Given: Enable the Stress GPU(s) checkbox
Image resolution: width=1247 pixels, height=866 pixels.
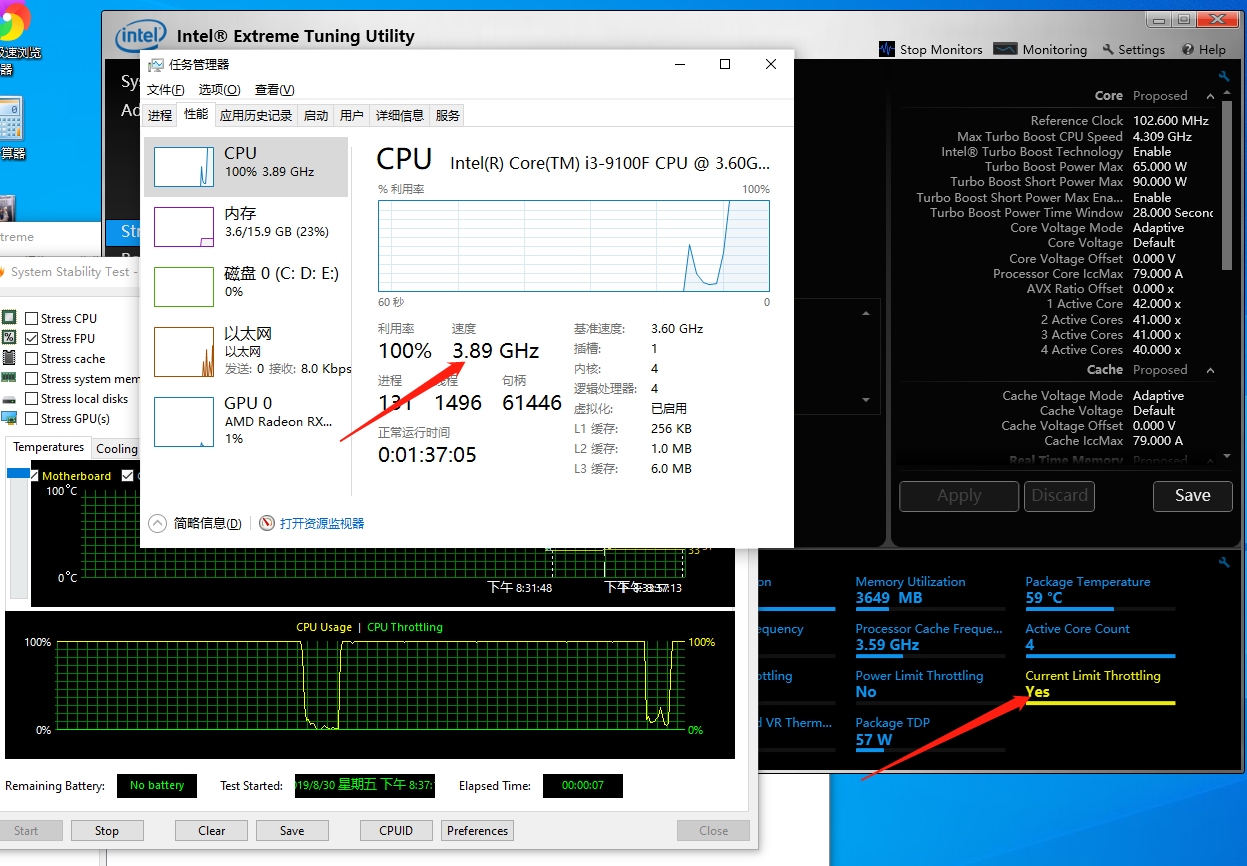Looking at the screenshot, I should (32, 418).
